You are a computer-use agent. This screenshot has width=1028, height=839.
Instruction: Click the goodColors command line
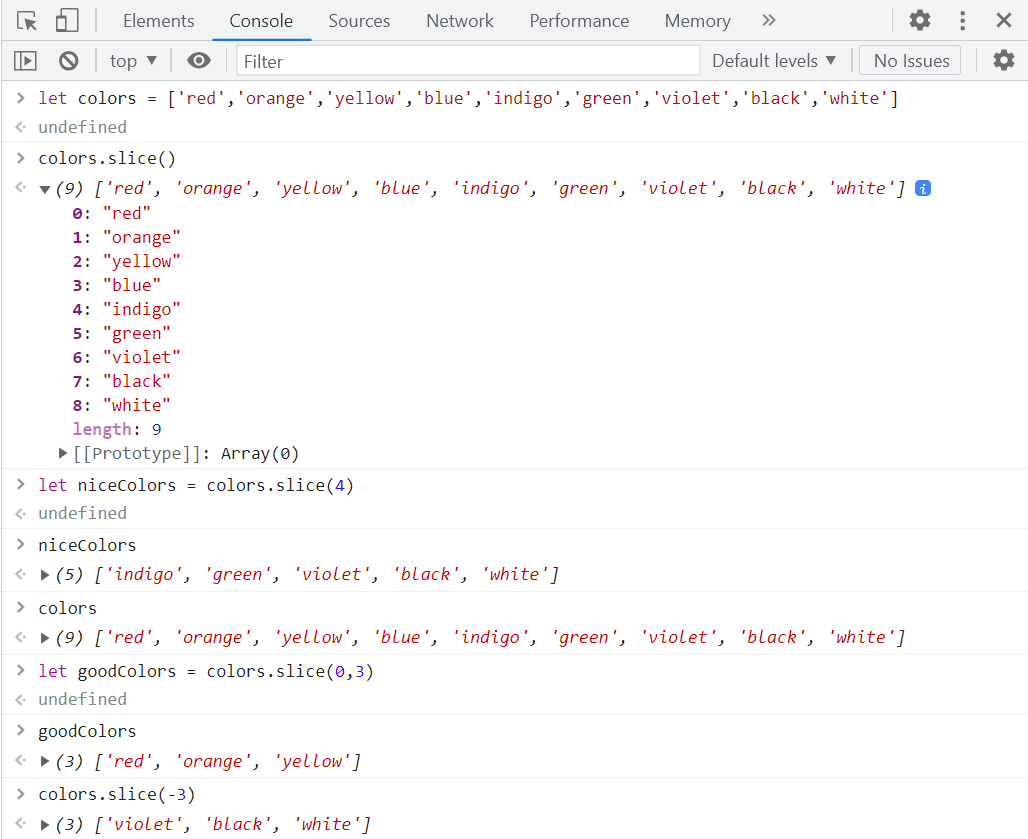[87, 732]
